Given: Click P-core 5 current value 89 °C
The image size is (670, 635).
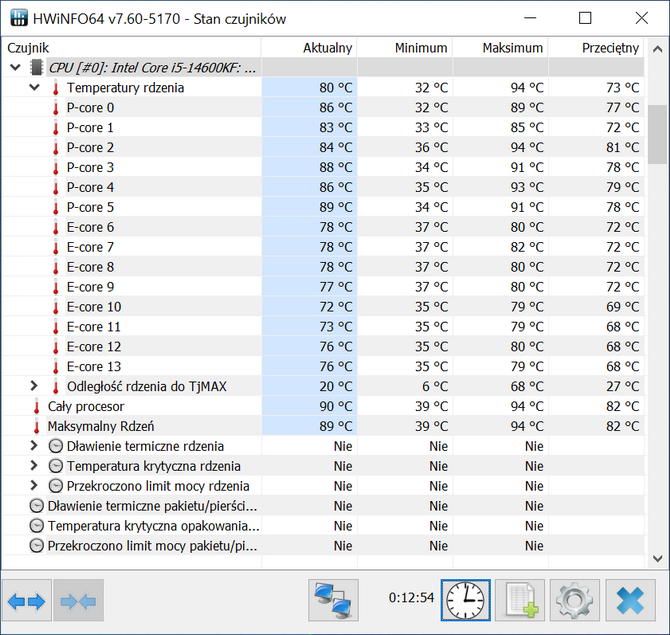Looking at the screenshot, I should click(336, 207).
